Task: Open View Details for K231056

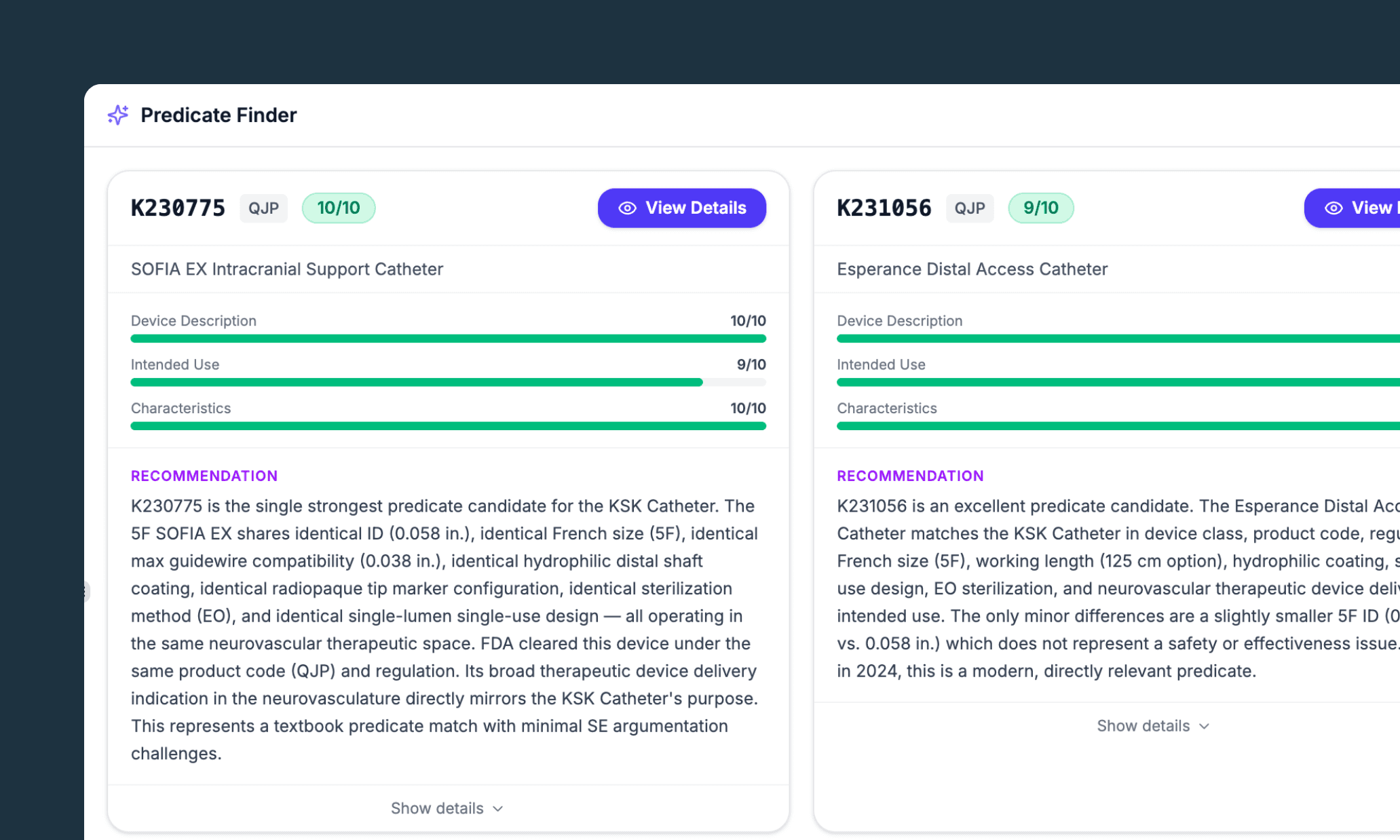Action: tap(1352, 208)
